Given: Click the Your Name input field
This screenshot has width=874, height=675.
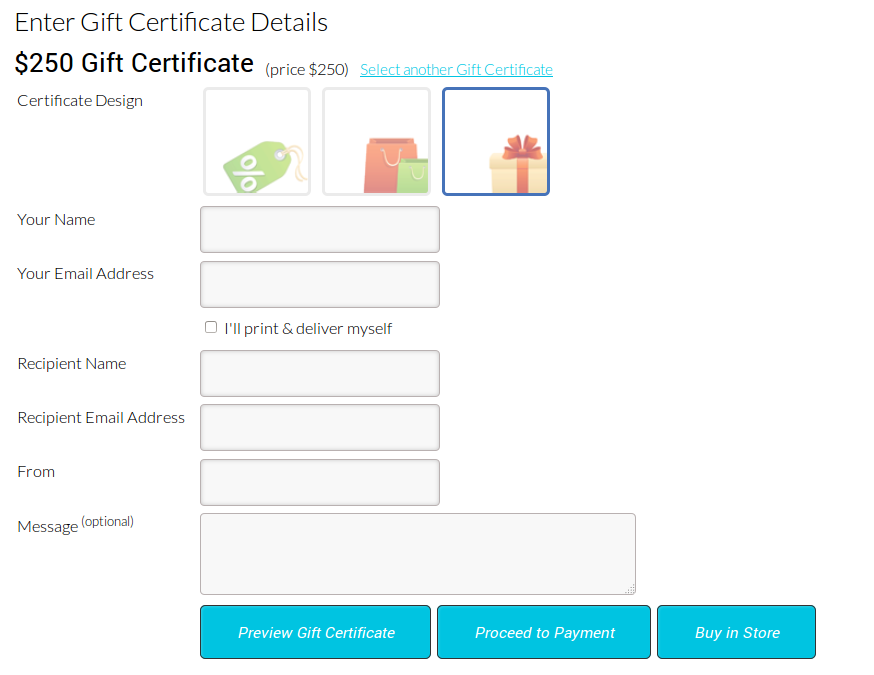Looking at the screenshot, I should tap(320, 230).
